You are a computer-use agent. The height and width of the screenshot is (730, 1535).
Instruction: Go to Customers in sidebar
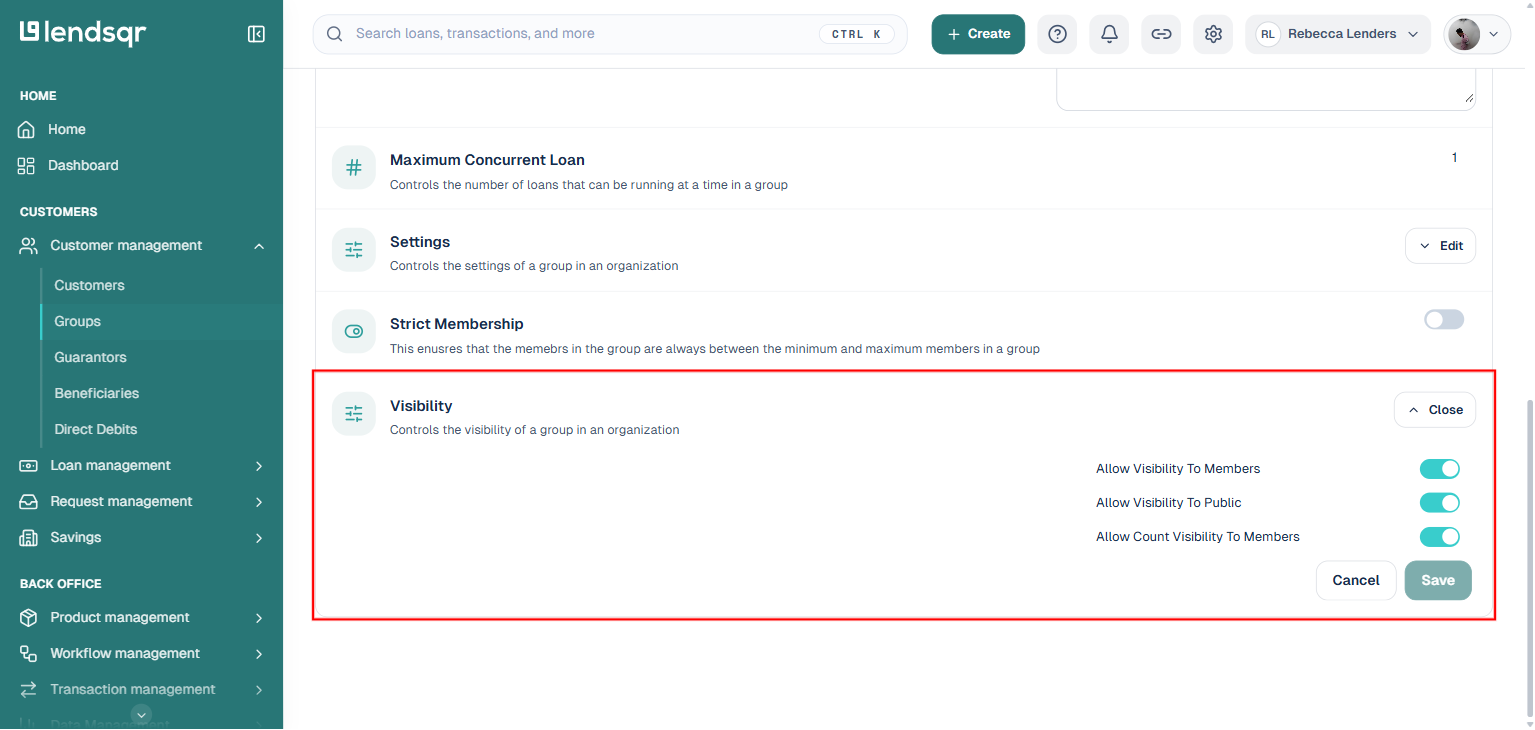pyautogui.click(x=89, y=285)
